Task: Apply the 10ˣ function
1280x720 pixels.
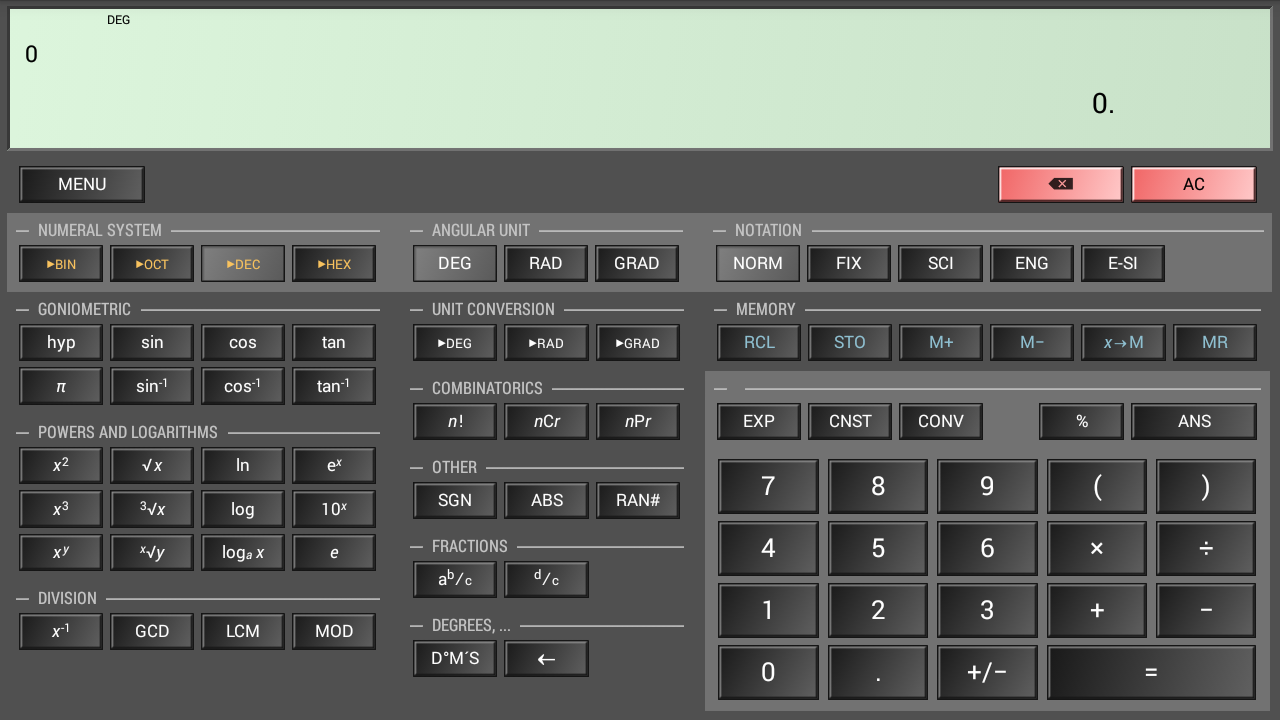Action: 334,509
